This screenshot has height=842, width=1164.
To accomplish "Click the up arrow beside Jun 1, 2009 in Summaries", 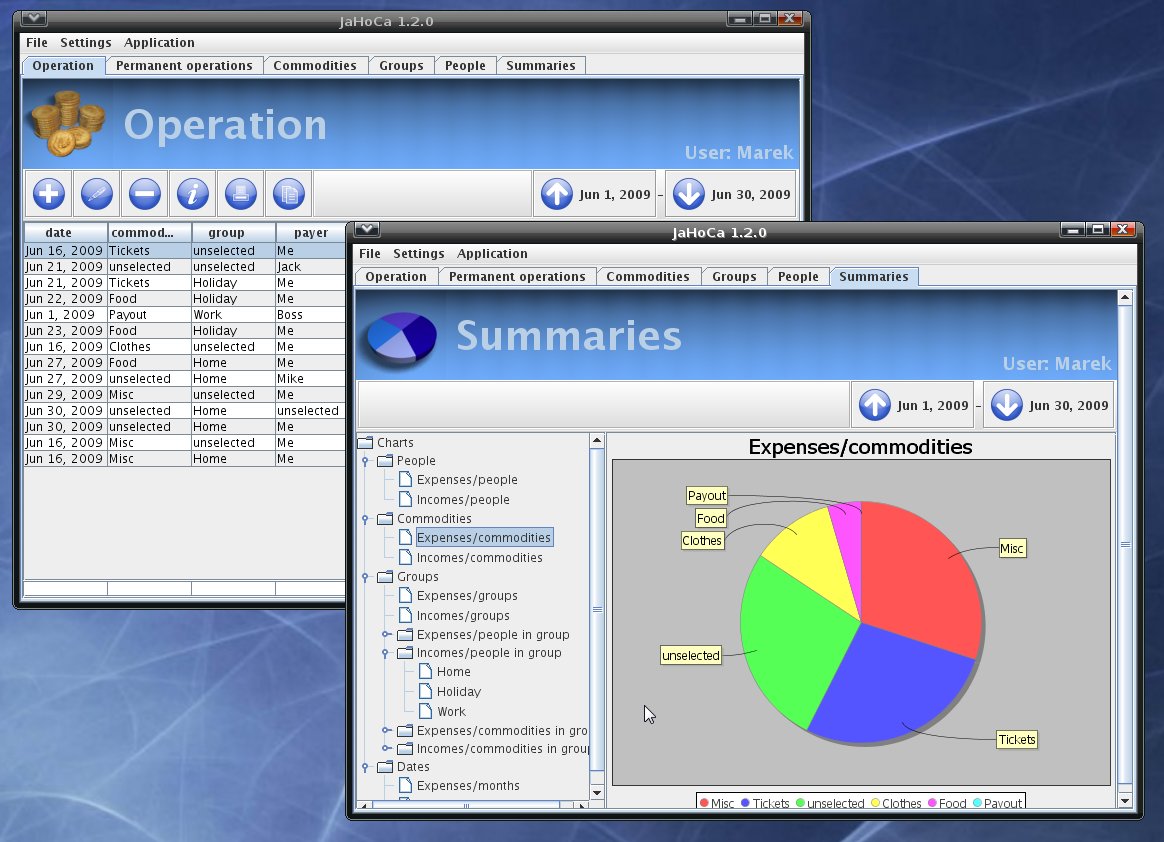I will [875, 405].
